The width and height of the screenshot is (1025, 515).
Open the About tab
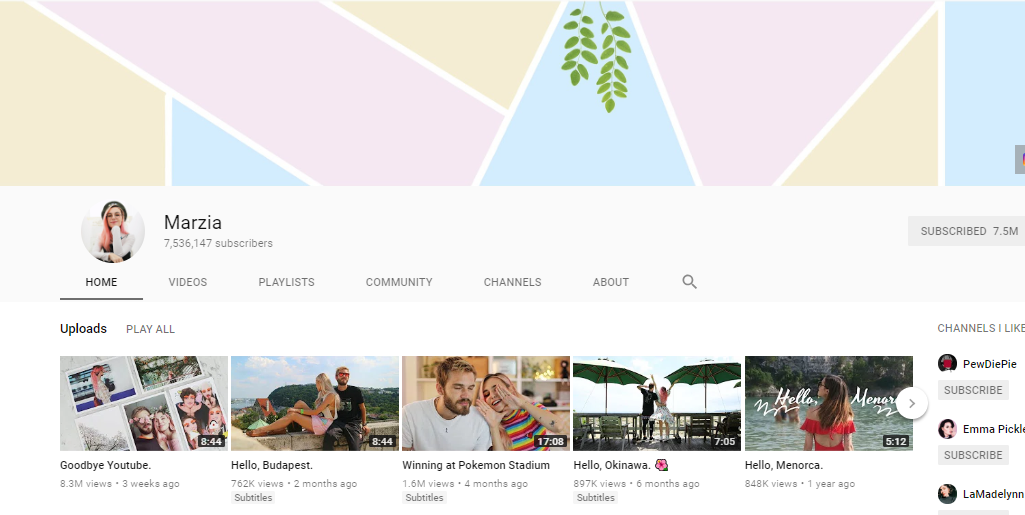tap(610, 282)
